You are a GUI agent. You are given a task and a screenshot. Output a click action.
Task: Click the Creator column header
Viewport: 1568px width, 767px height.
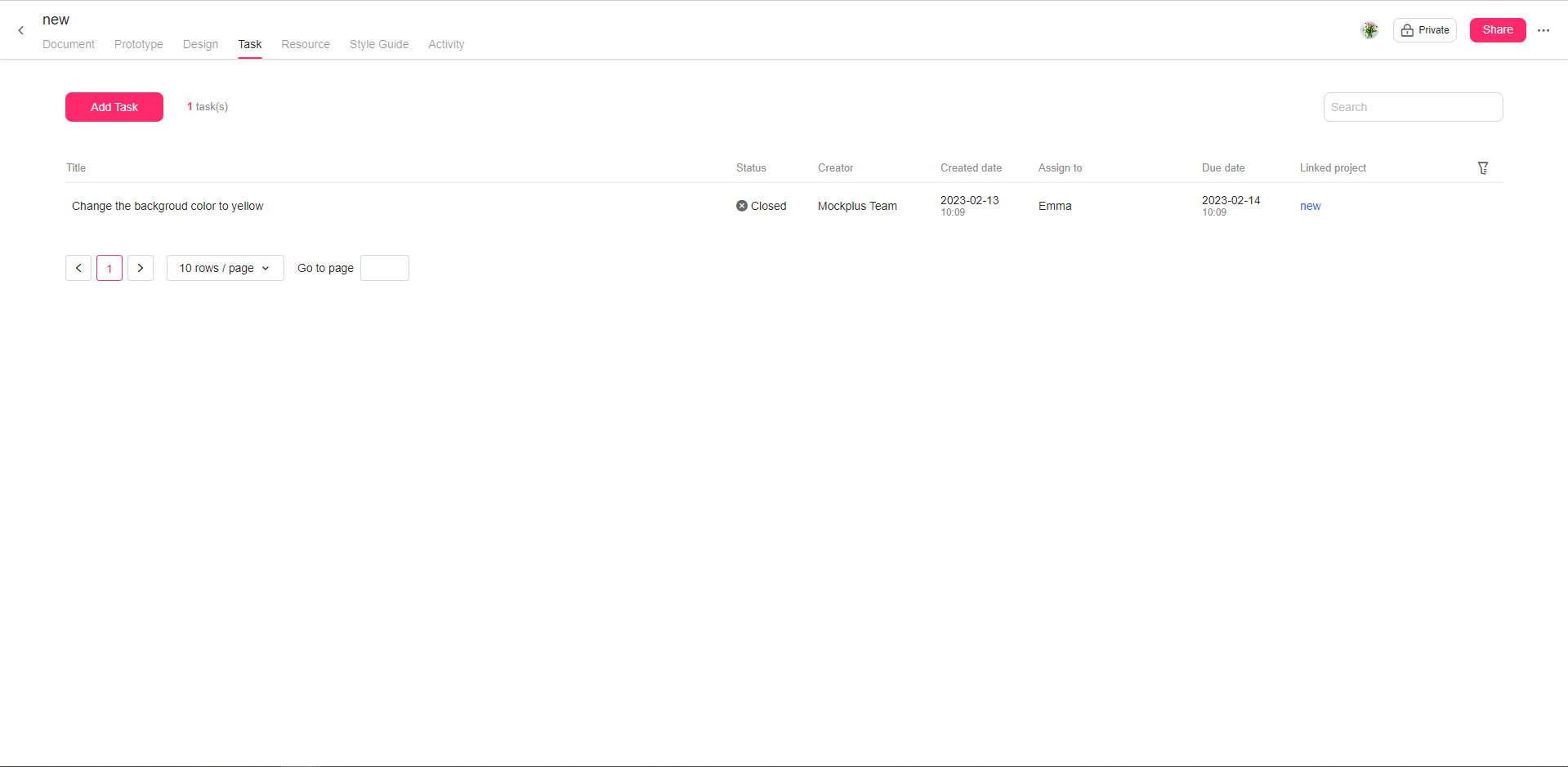835,167
